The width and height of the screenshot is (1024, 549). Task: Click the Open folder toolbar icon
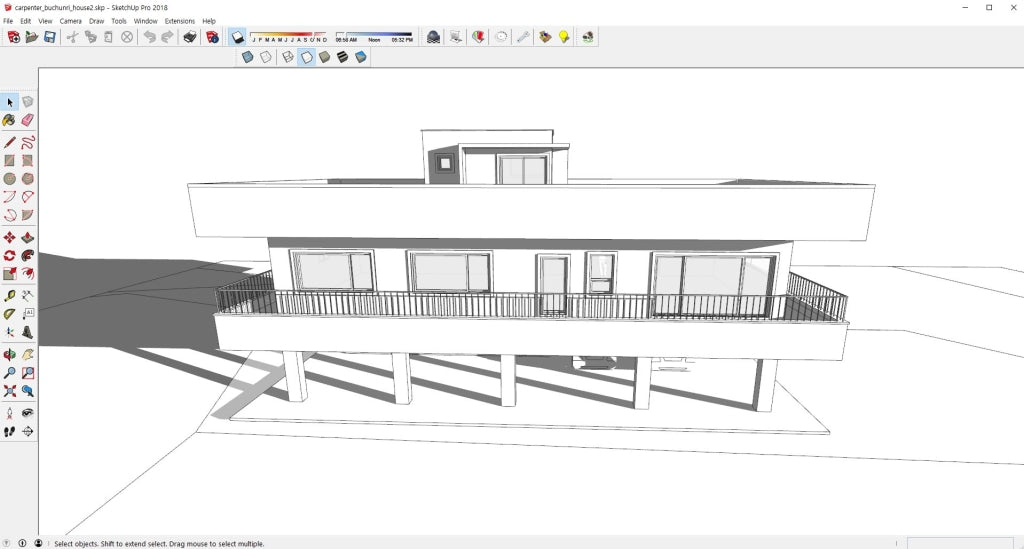31,37
